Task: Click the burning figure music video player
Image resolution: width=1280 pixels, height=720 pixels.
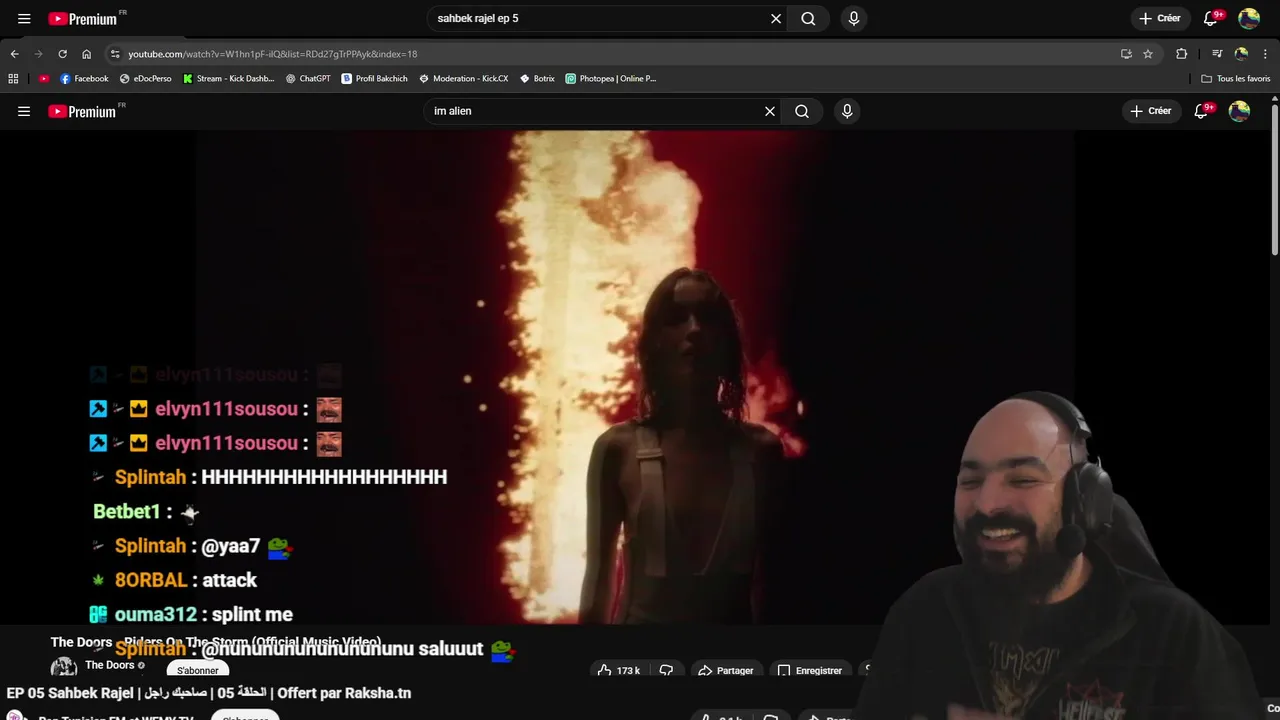Action: tap(635, 378)
